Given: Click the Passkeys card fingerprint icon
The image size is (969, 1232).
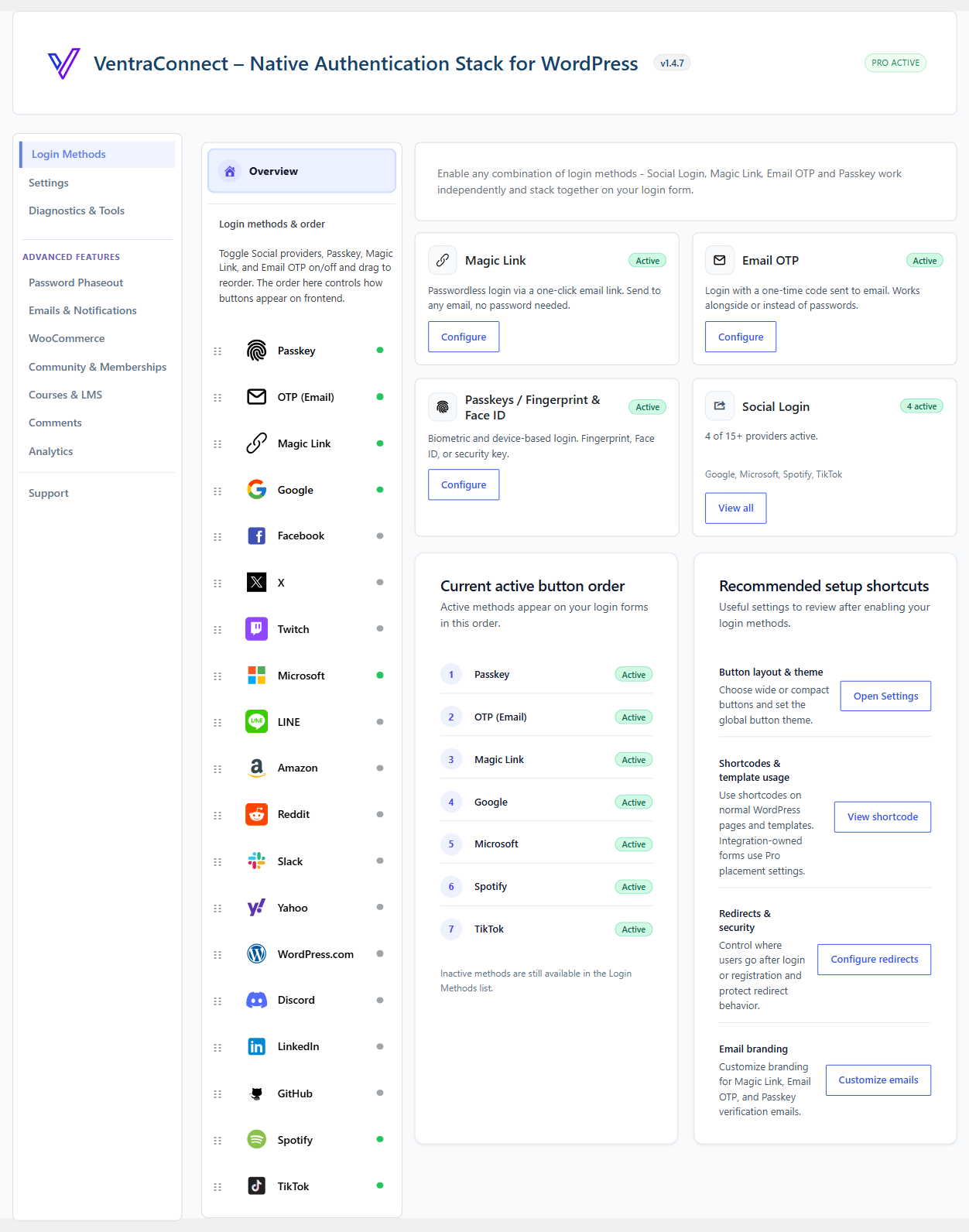Looking at the screenshot, I should tap(443, 406).
